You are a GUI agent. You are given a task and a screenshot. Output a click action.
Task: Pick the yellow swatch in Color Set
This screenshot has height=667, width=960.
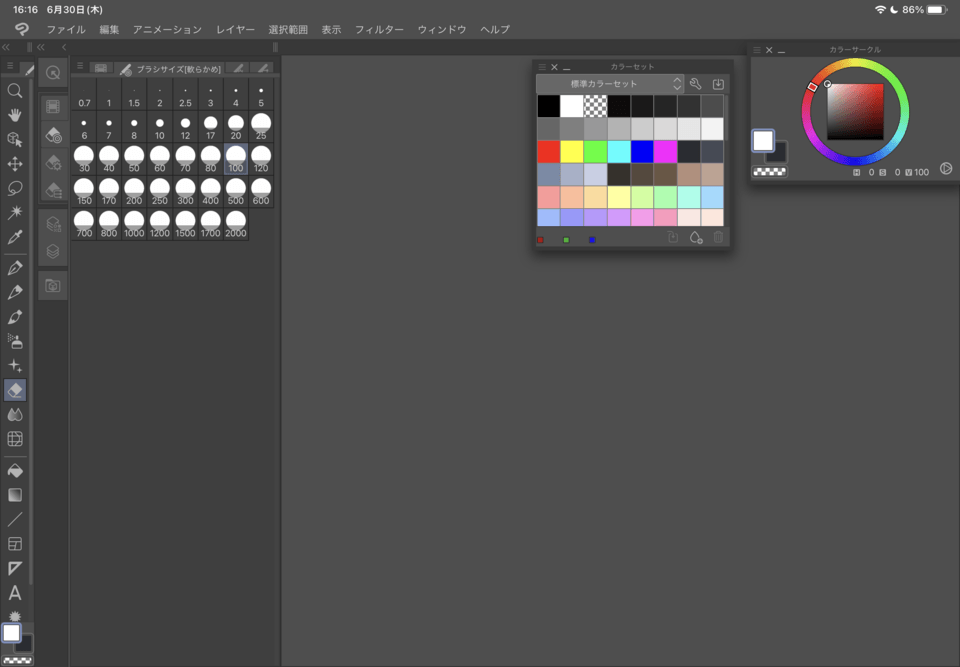click(x=572, y=152)
